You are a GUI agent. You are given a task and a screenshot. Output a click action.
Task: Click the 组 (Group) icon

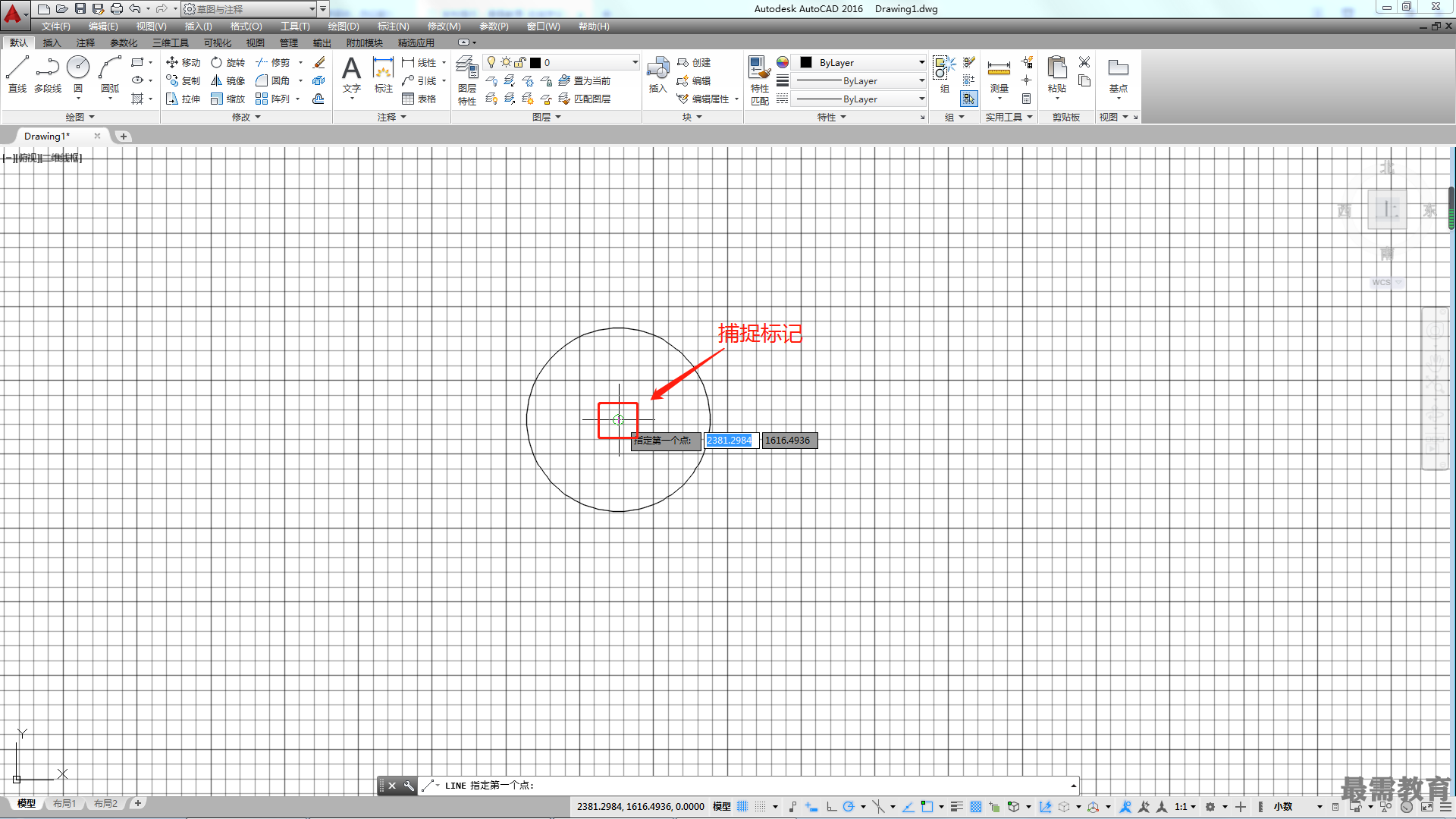pos(944,74)
